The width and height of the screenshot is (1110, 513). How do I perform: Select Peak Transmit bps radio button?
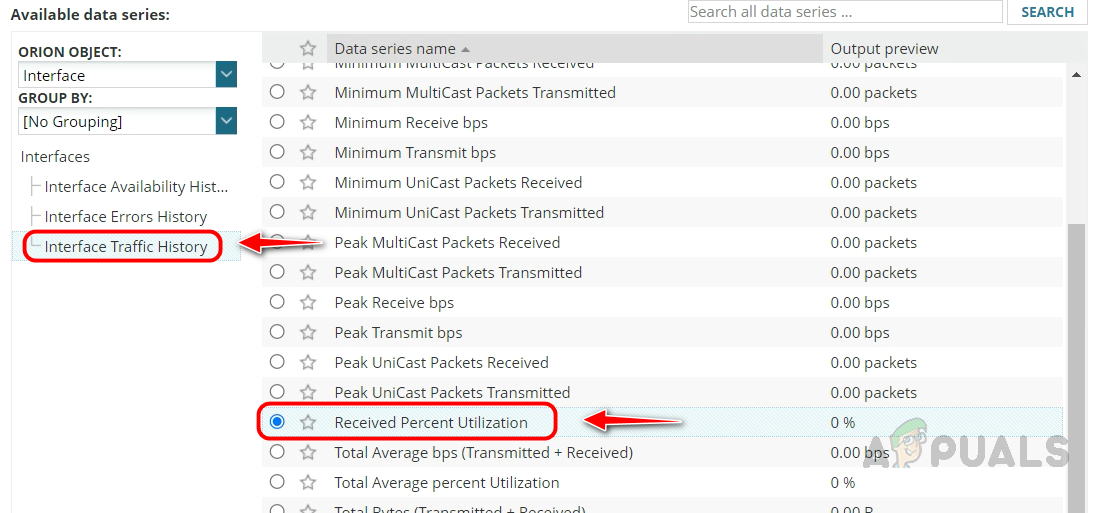pyautogui.click(x=277, y=332)
